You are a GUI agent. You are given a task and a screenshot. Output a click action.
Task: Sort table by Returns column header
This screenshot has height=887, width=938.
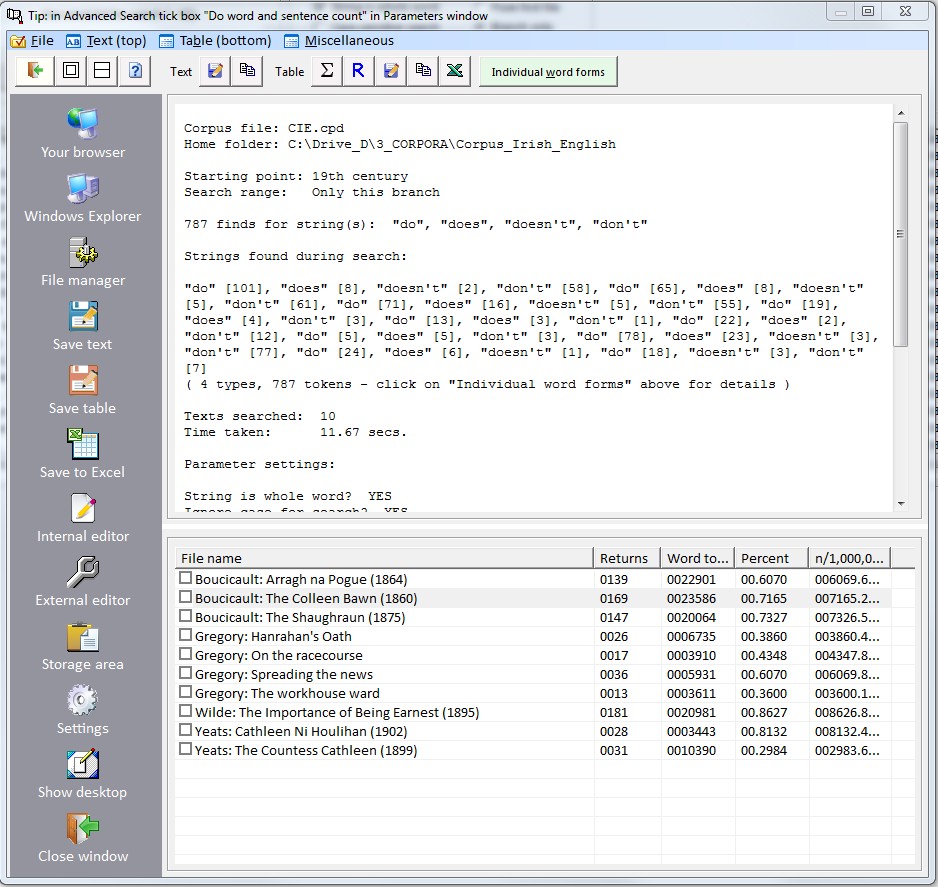click(x=626, y=558)
